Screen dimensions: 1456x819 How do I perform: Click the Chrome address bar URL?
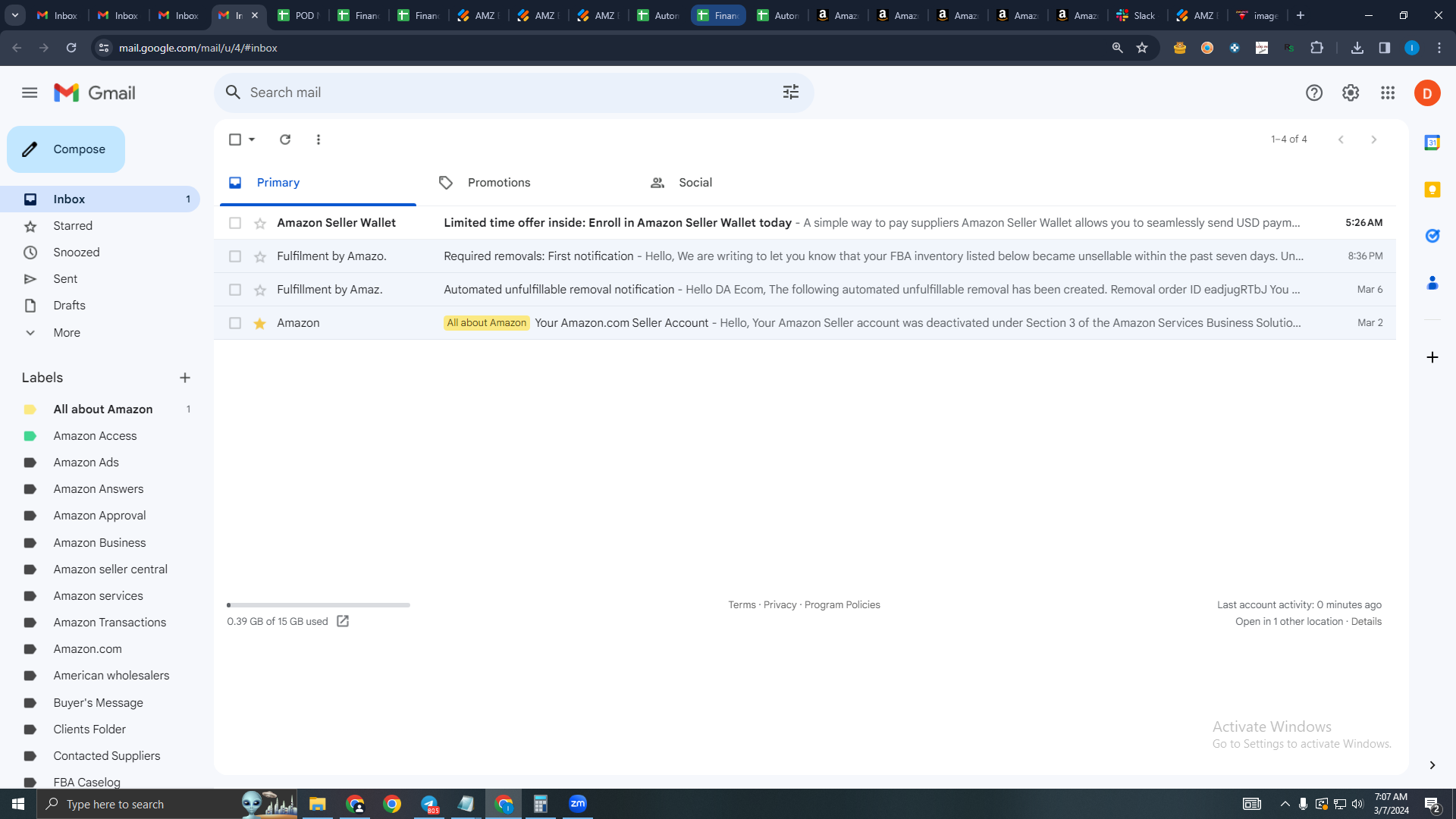coord(198,48)
